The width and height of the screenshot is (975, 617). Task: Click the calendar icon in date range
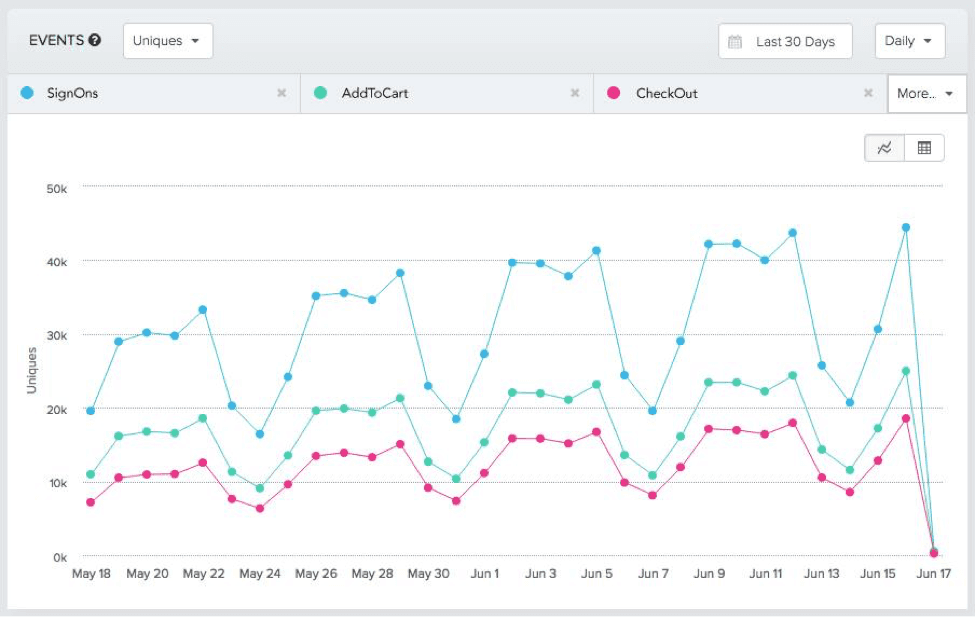[735, 42]
